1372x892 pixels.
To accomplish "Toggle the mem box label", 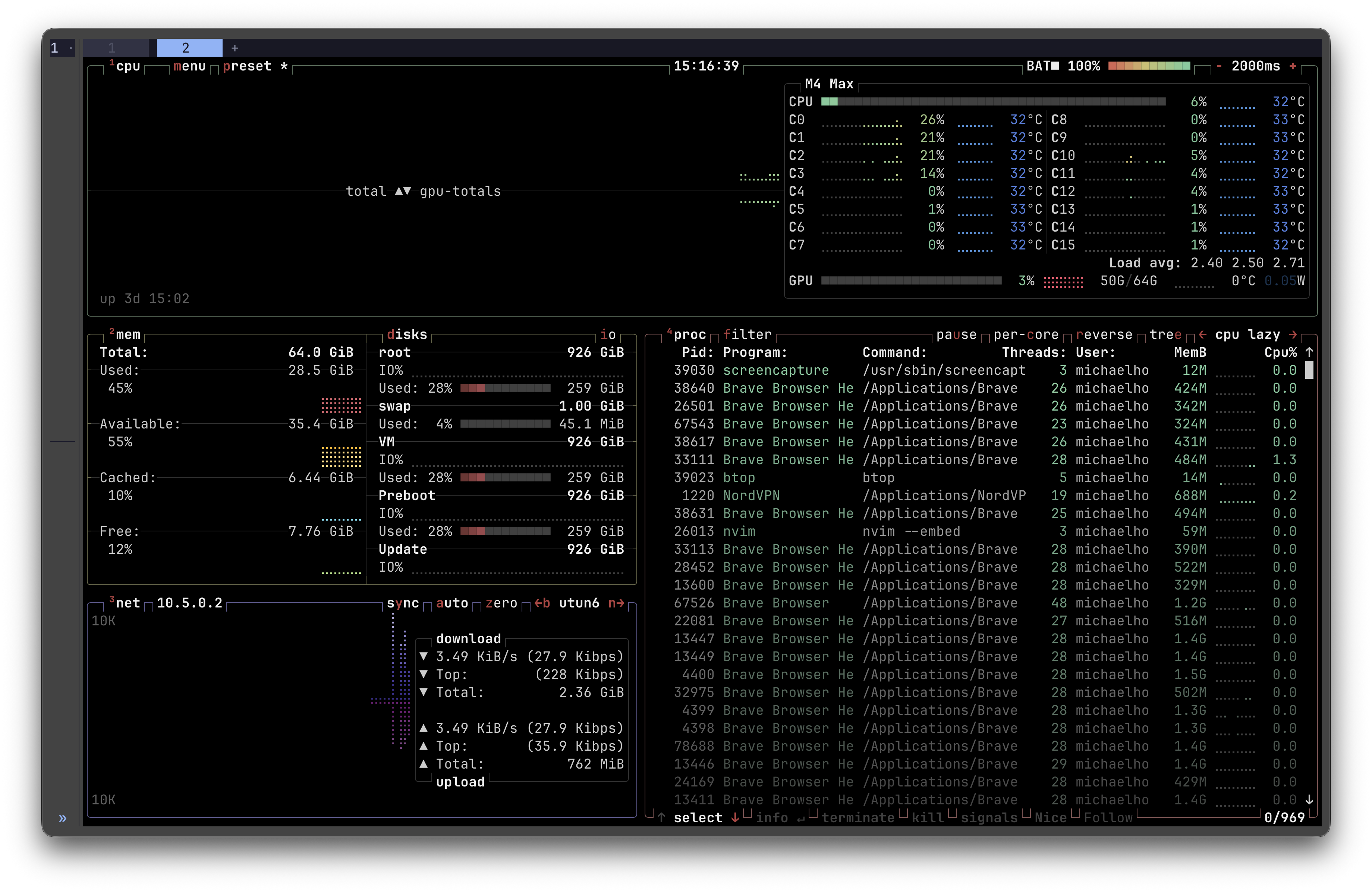I will coord(125,334).
